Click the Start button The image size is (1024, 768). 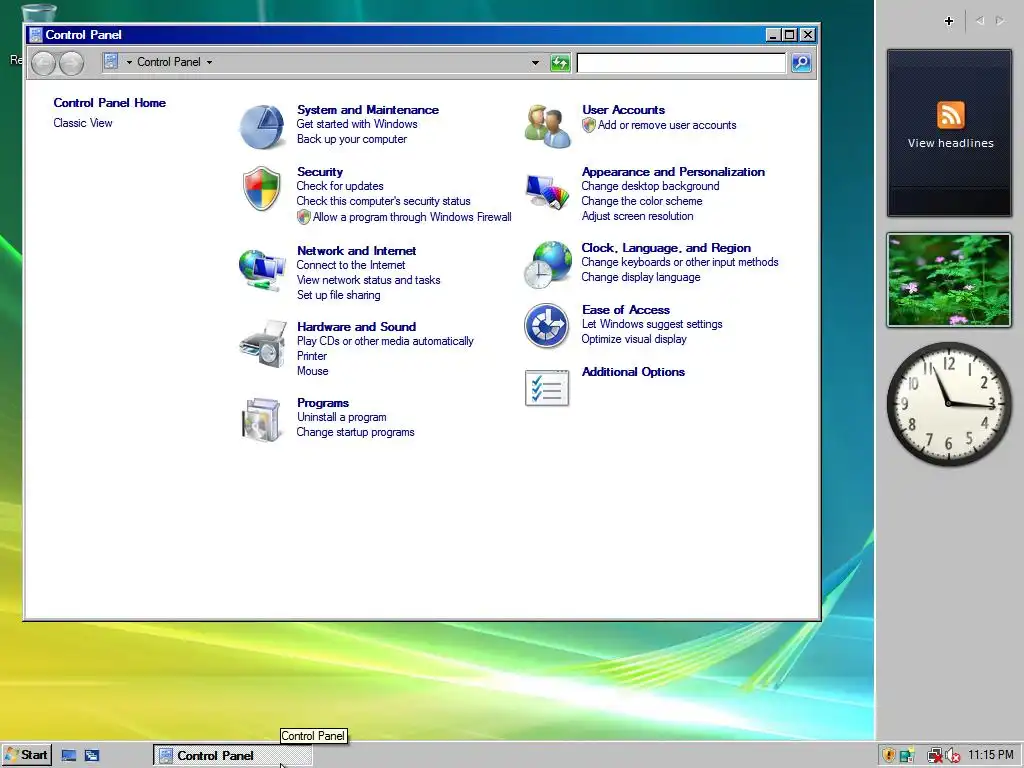(27, 756)
